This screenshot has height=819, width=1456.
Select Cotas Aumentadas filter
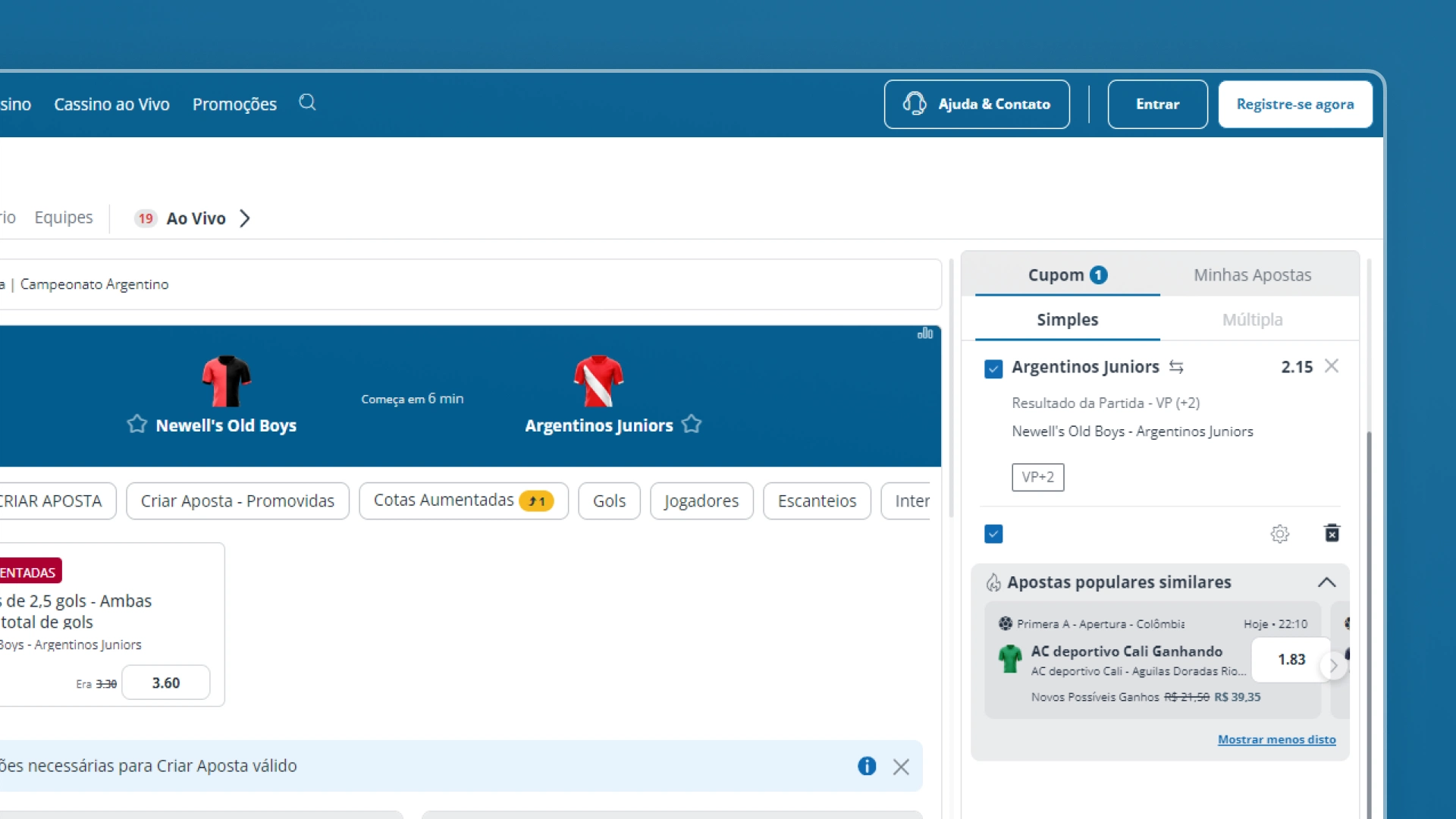pyautogui.click(x=463, y=501)
